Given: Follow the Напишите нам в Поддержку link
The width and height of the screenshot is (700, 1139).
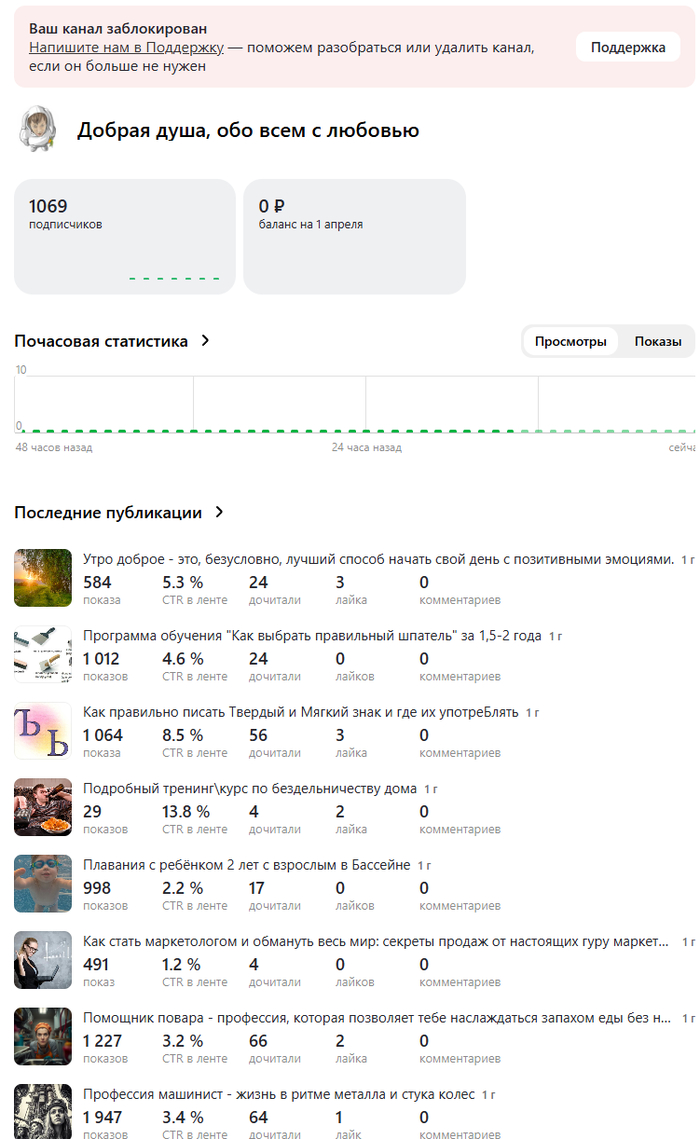Looking at the screenshot, I should pos(126,47).
